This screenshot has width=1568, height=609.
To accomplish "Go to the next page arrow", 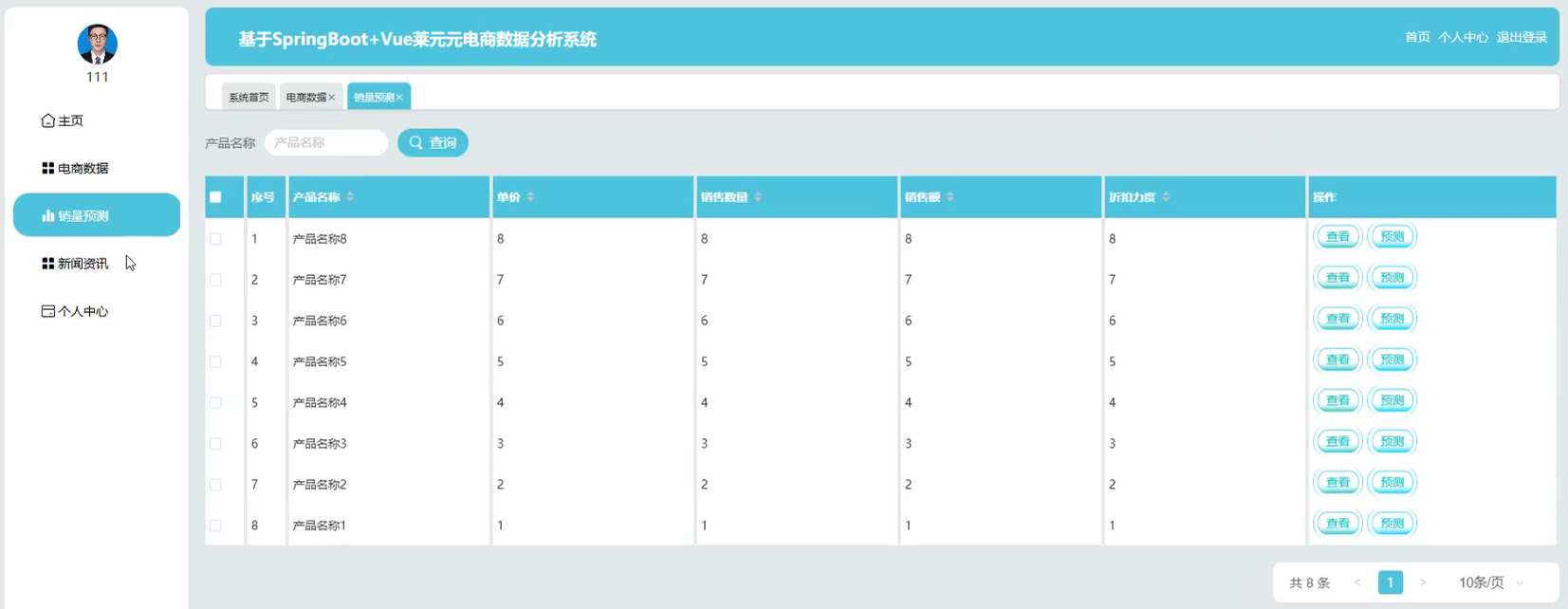I will tap(1423, 582).
